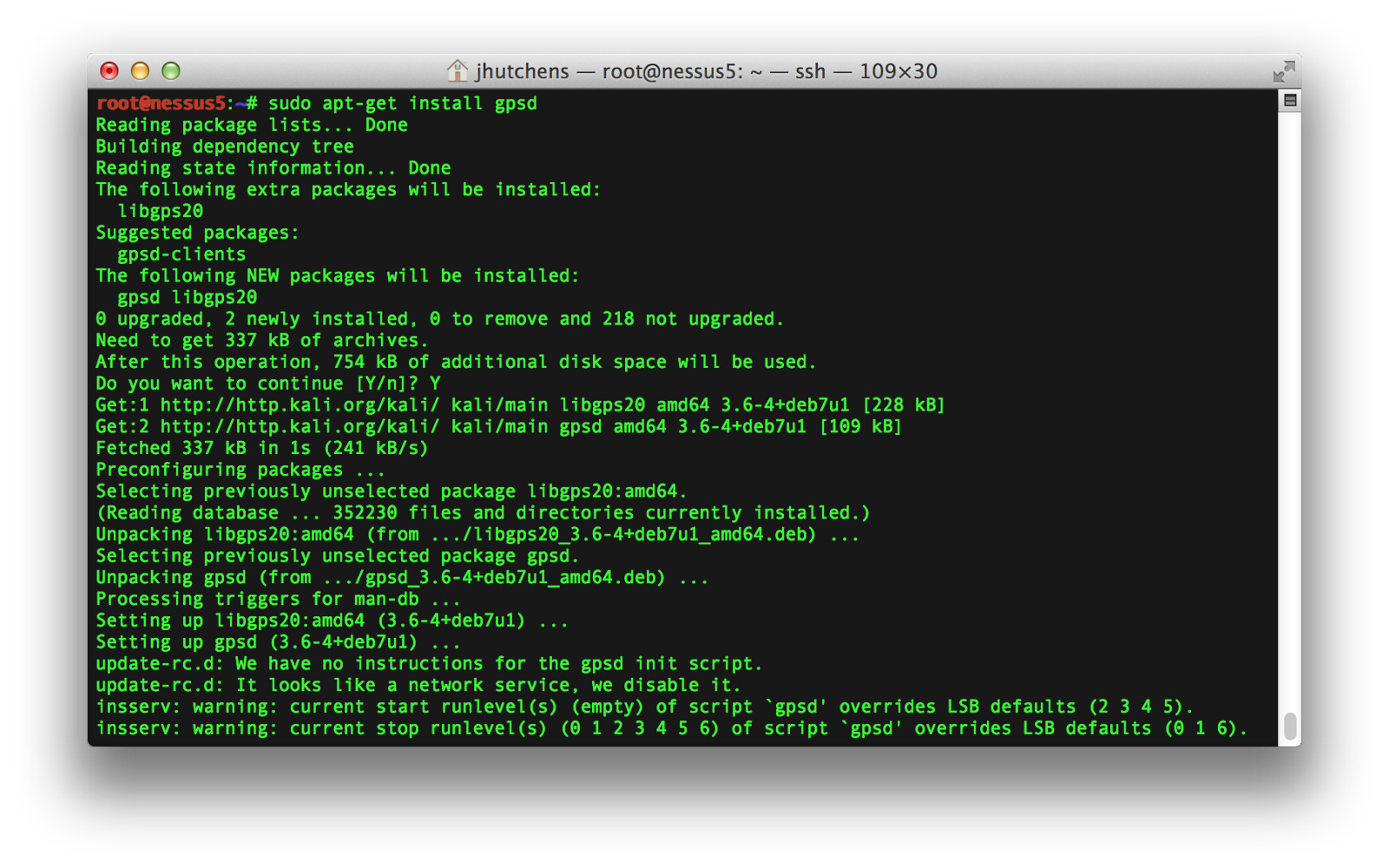
Task: Click the 'Unpacking libgps20:amd64' line
Action: pyautogui.click(x=477, y=534)
